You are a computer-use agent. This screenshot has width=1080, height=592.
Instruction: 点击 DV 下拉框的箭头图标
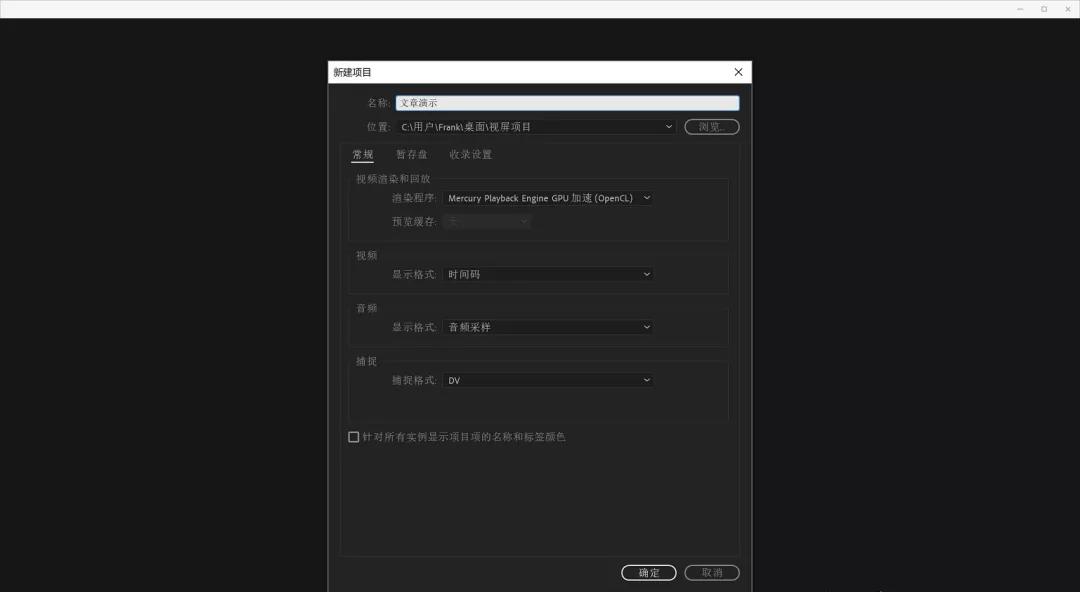(x=646, y=379)
